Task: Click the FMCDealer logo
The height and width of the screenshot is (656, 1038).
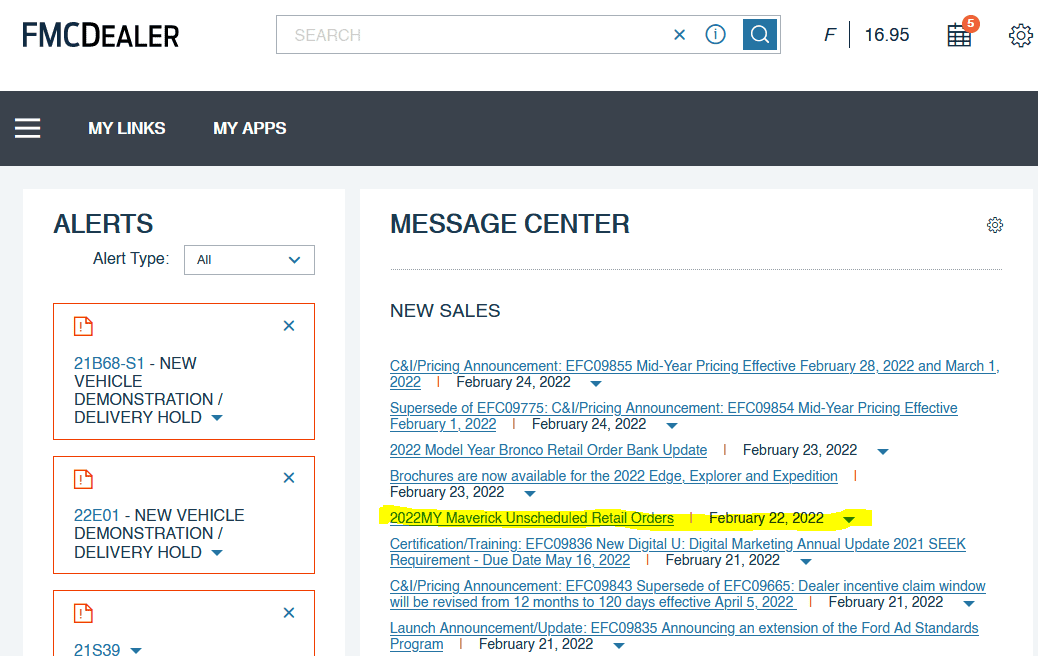Action: (101, 35)
